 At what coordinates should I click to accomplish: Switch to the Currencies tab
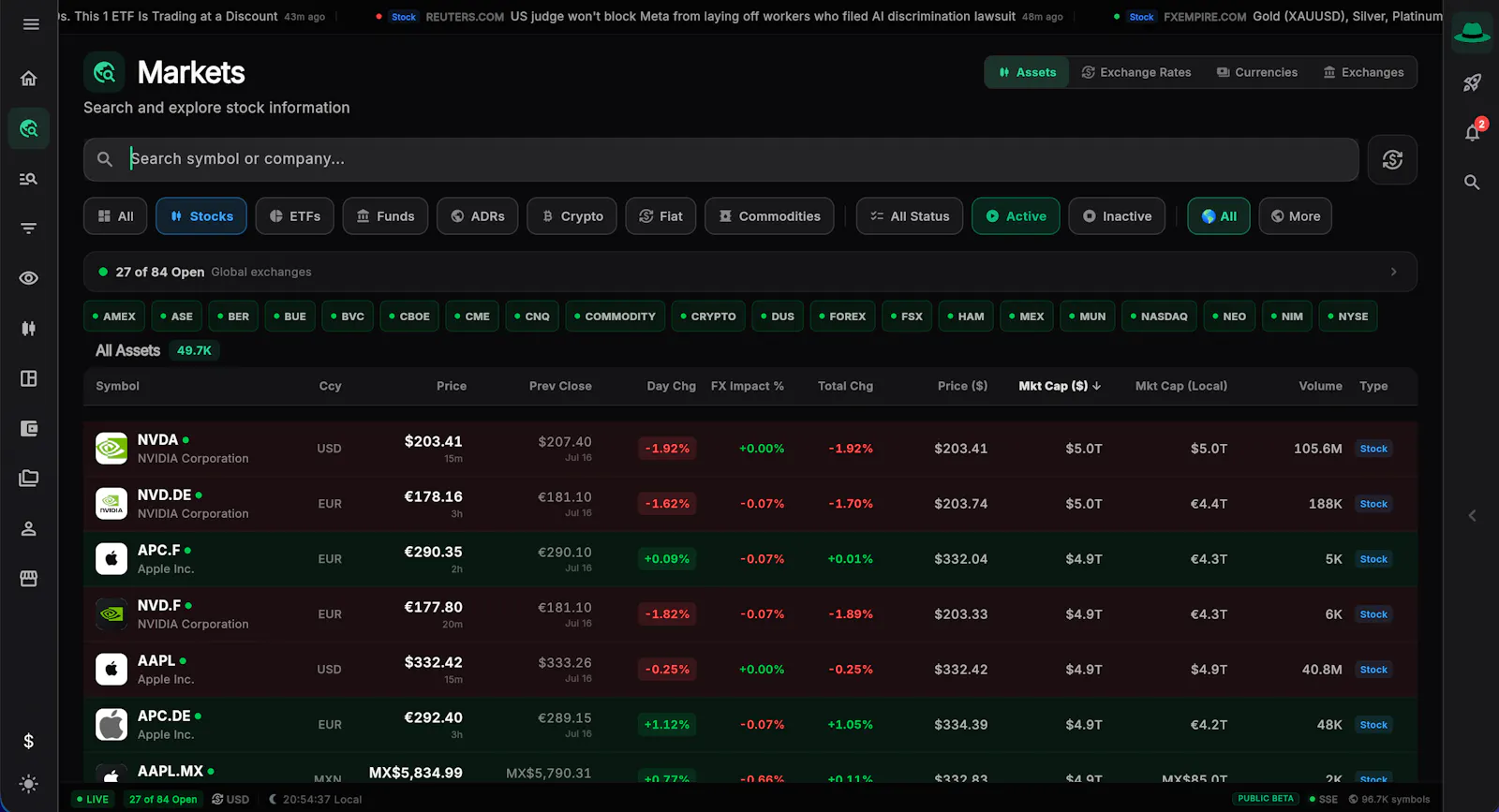coord(1257,72)
